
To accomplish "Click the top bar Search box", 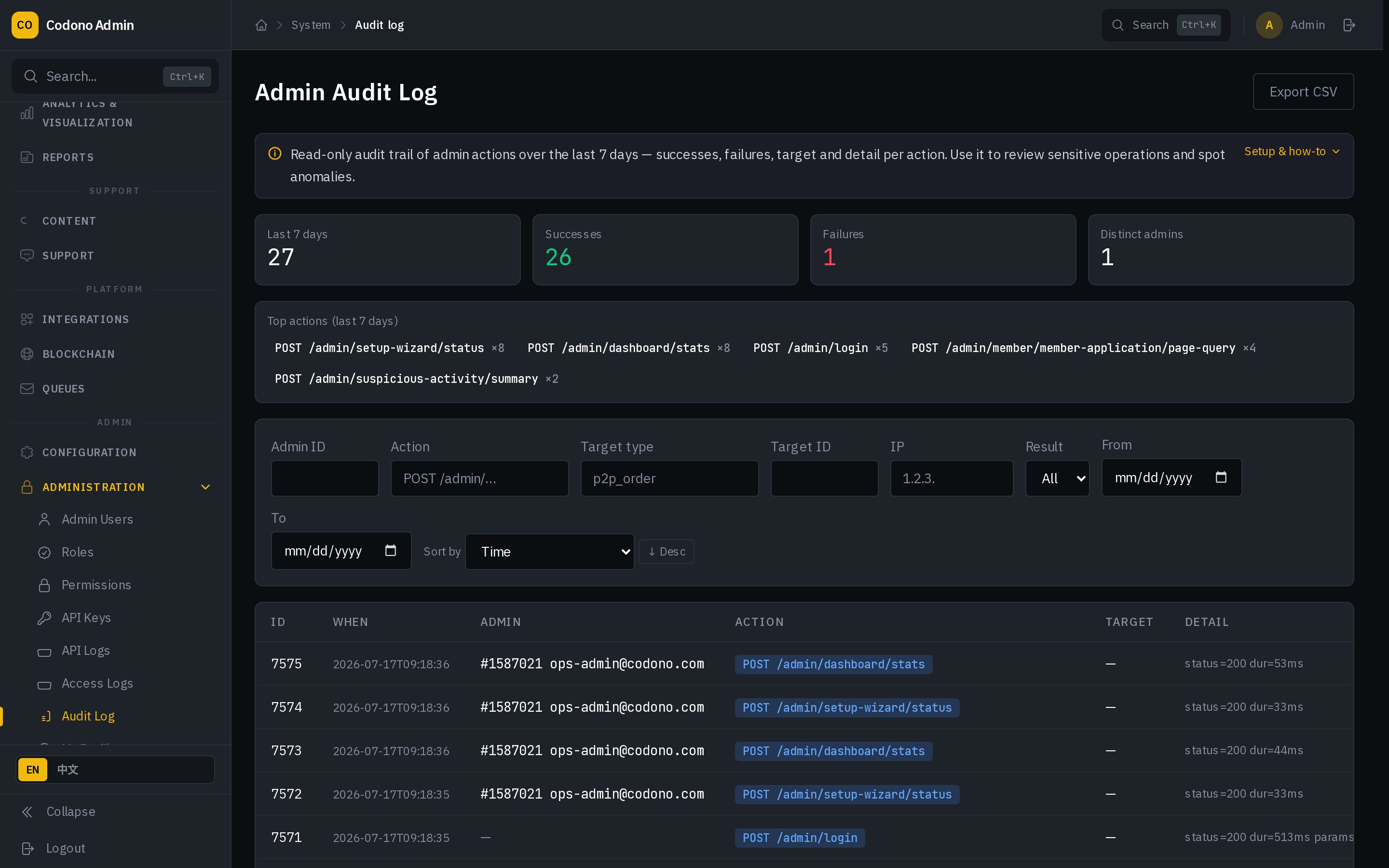I will coord(1165,25).
